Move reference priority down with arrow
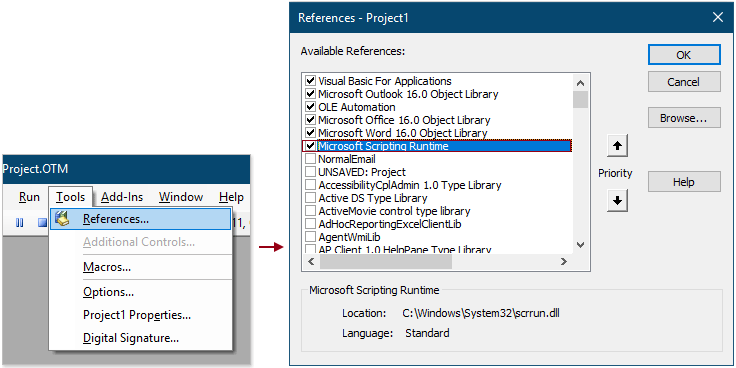Screen dimensions: 736x368 617,201
